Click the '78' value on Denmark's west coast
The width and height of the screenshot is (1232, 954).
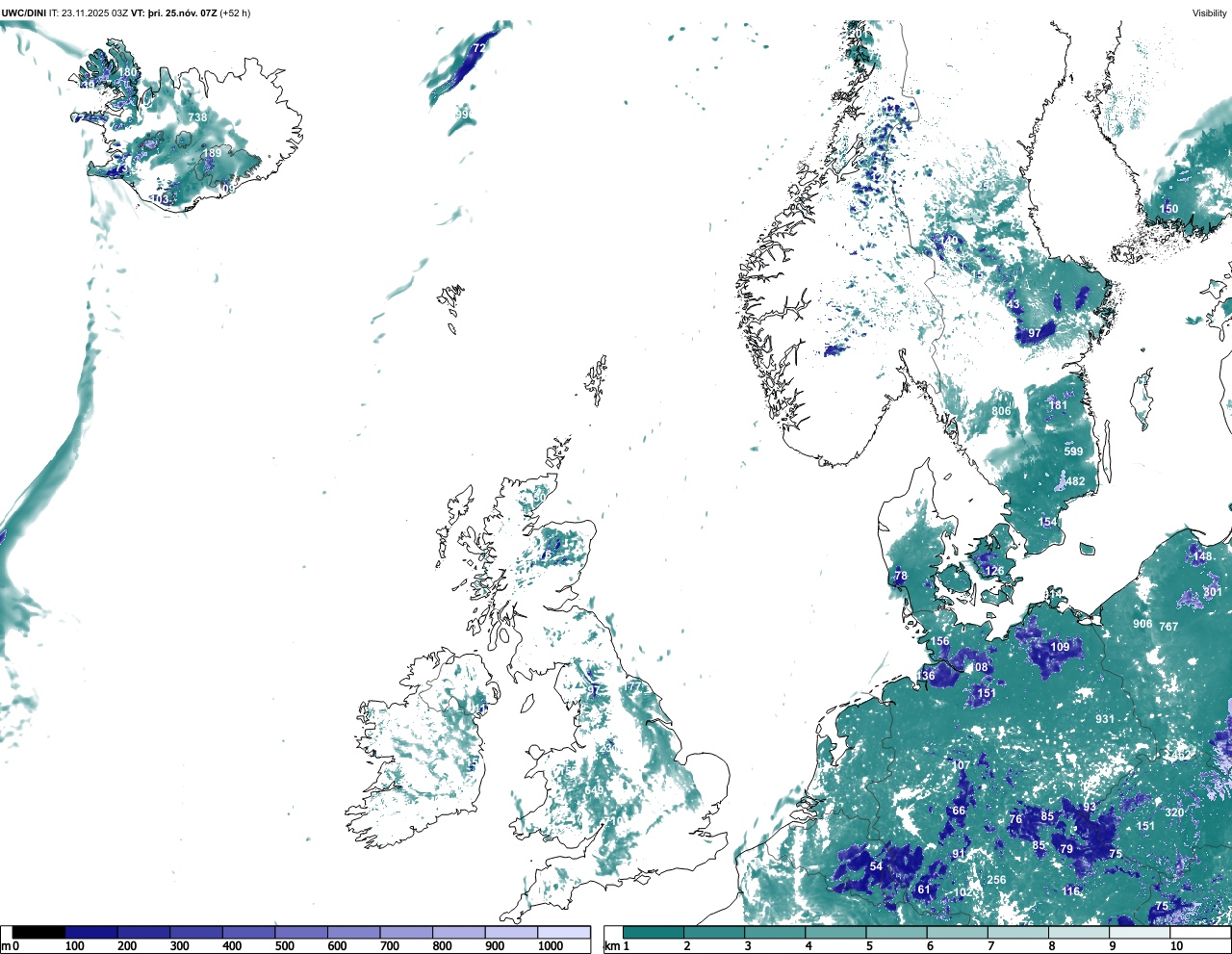(901, 577)
